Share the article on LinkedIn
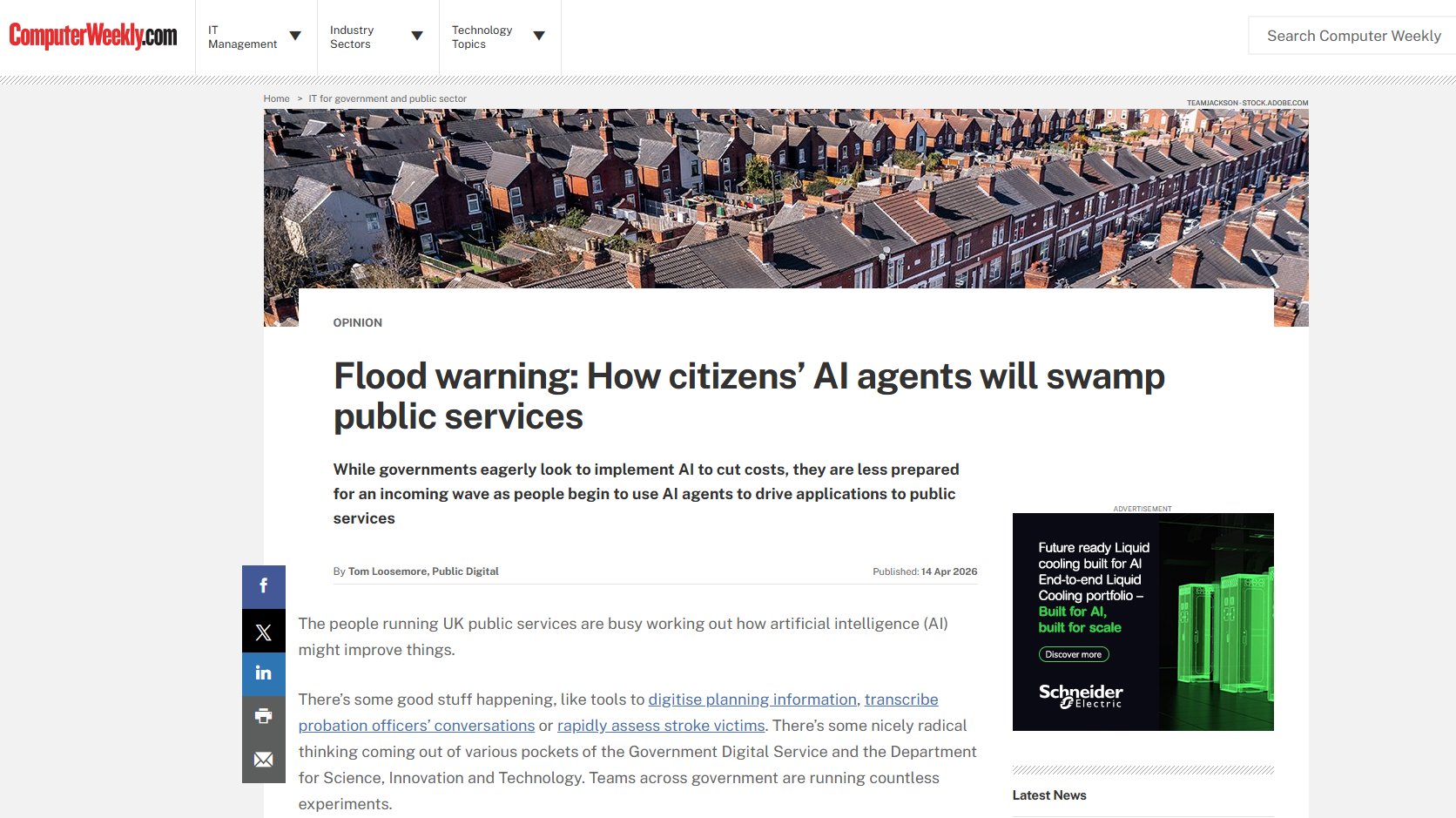Image resolution: width=1456 pixels, height=818 pixels. 263,673
